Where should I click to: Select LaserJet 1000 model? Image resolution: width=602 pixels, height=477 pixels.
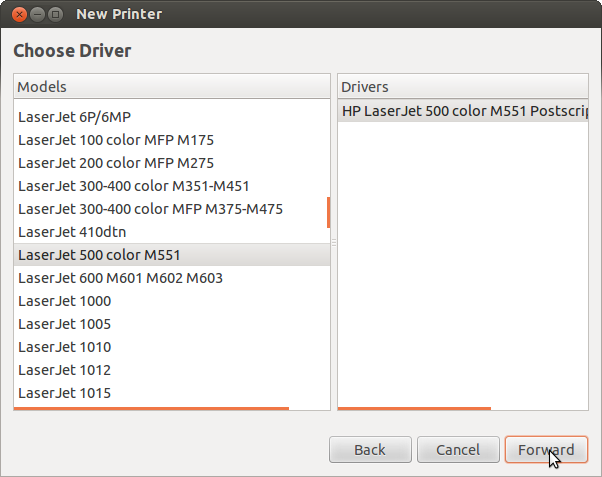coord(64,301)
